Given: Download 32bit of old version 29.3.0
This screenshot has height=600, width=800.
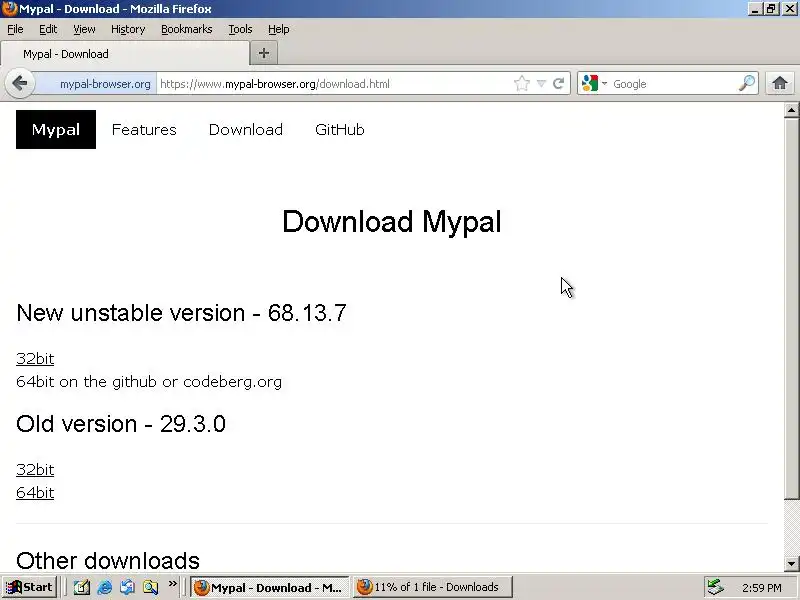Looking at the screenshot, I should tap(35, 470).
